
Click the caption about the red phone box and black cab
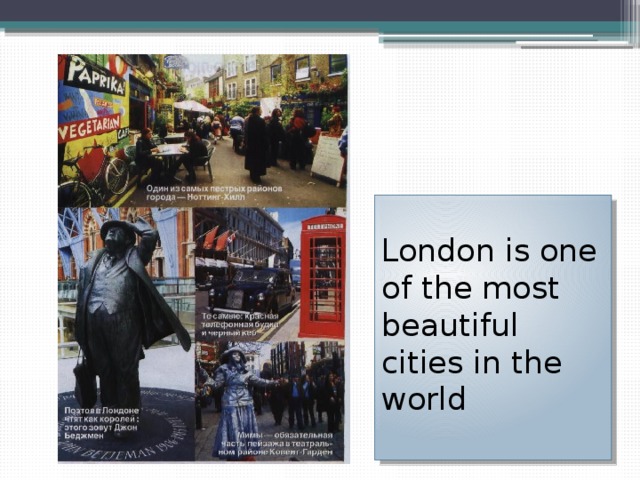click(x=240, y=324)
